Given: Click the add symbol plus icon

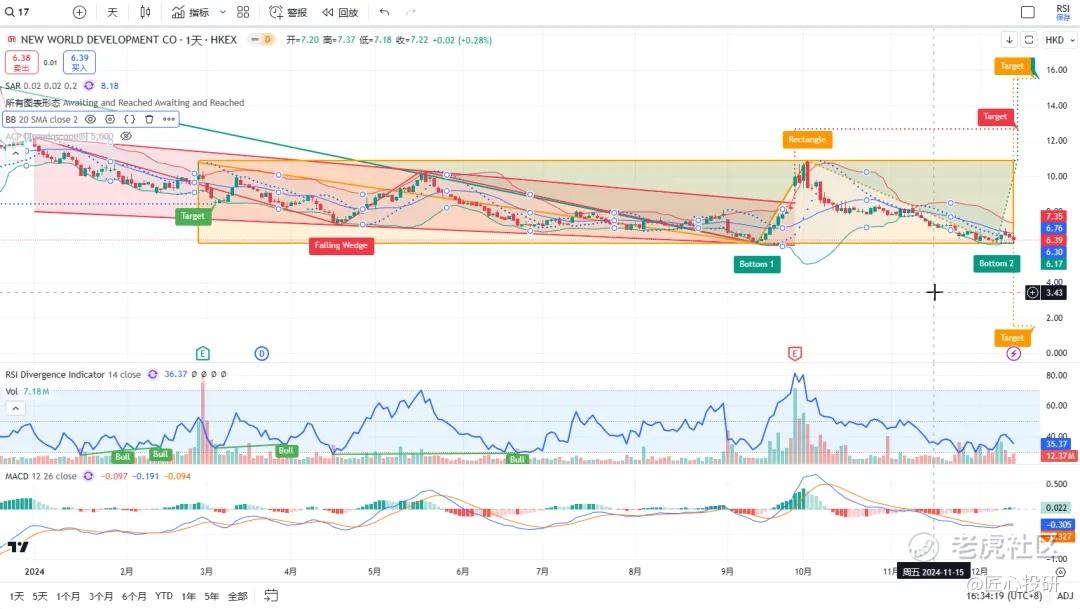Looking at the screenshot, I should click(x=79, y=12).
